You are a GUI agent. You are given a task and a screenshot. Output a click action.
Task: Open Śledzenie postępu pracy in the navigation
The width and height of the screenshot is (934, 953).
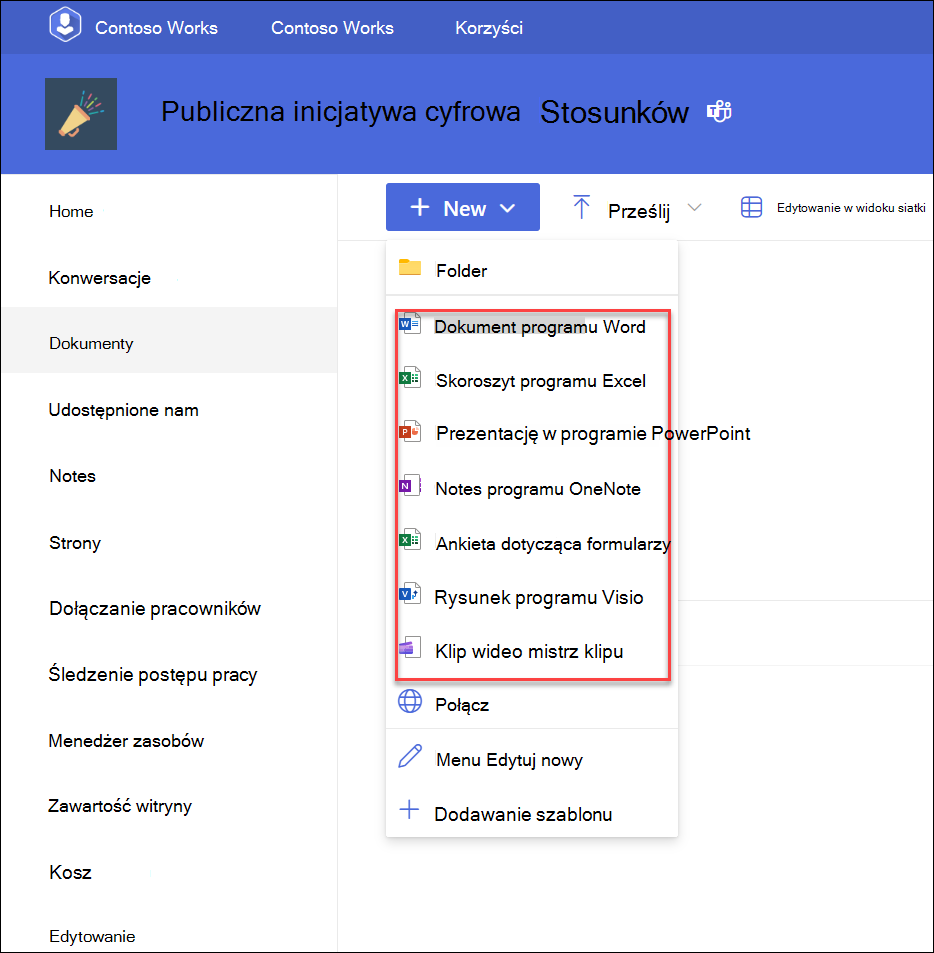point(153,675)
